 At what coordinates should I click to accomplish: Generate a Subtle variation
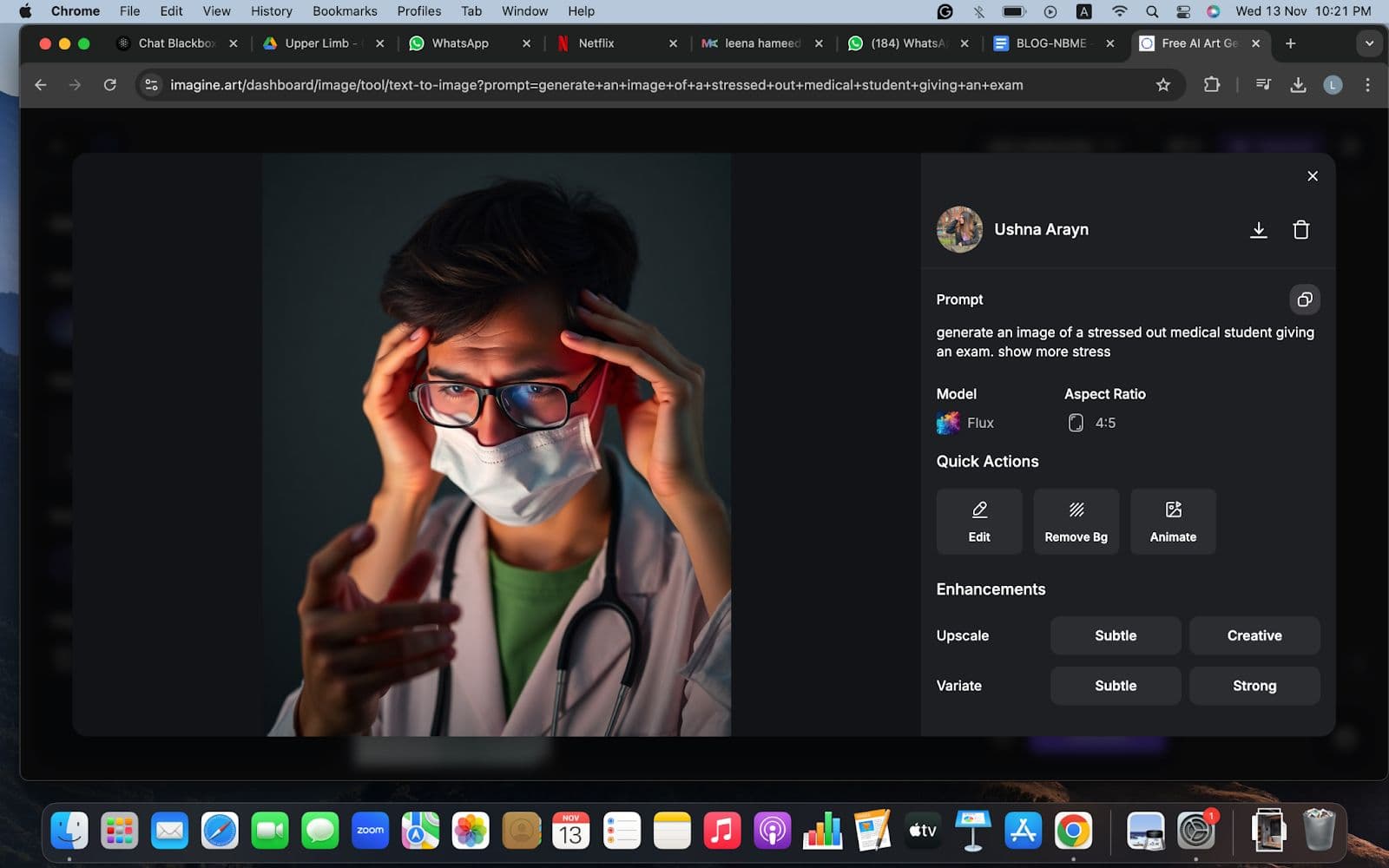pyautogui.click(x=1115, y=686)
